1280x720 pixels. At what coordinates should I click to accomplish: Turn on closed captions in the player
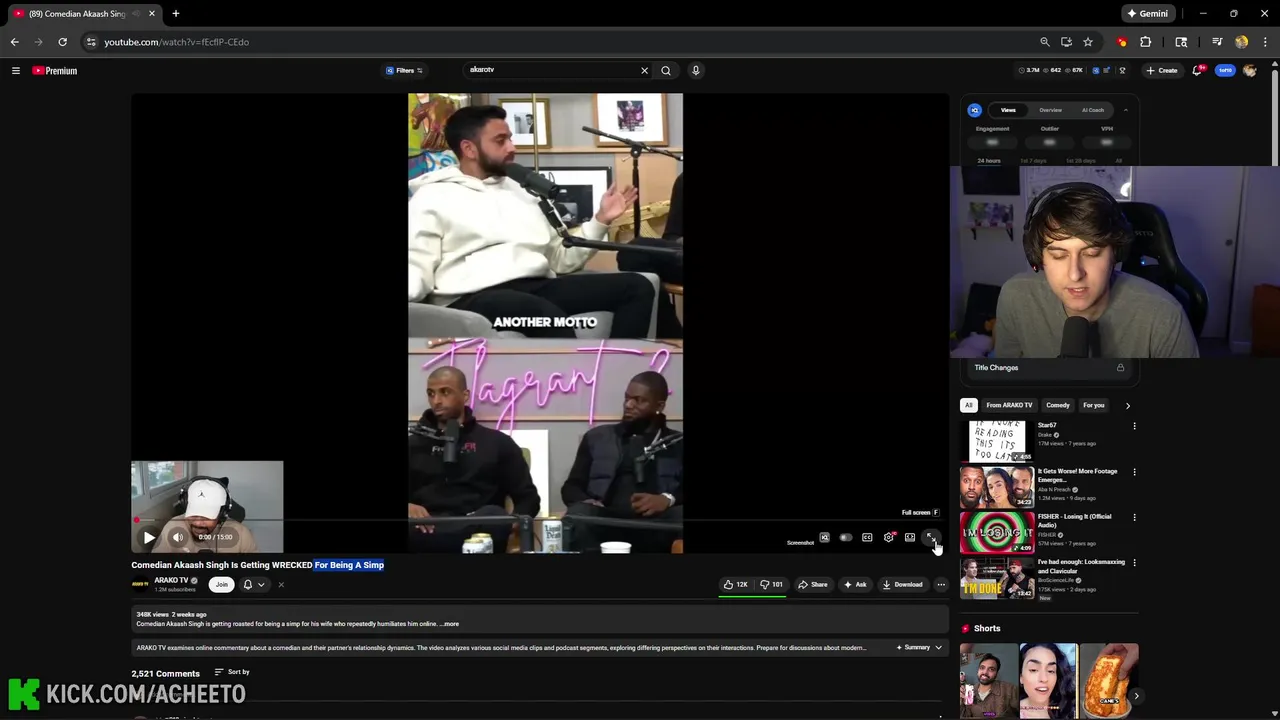pos(867,537)
